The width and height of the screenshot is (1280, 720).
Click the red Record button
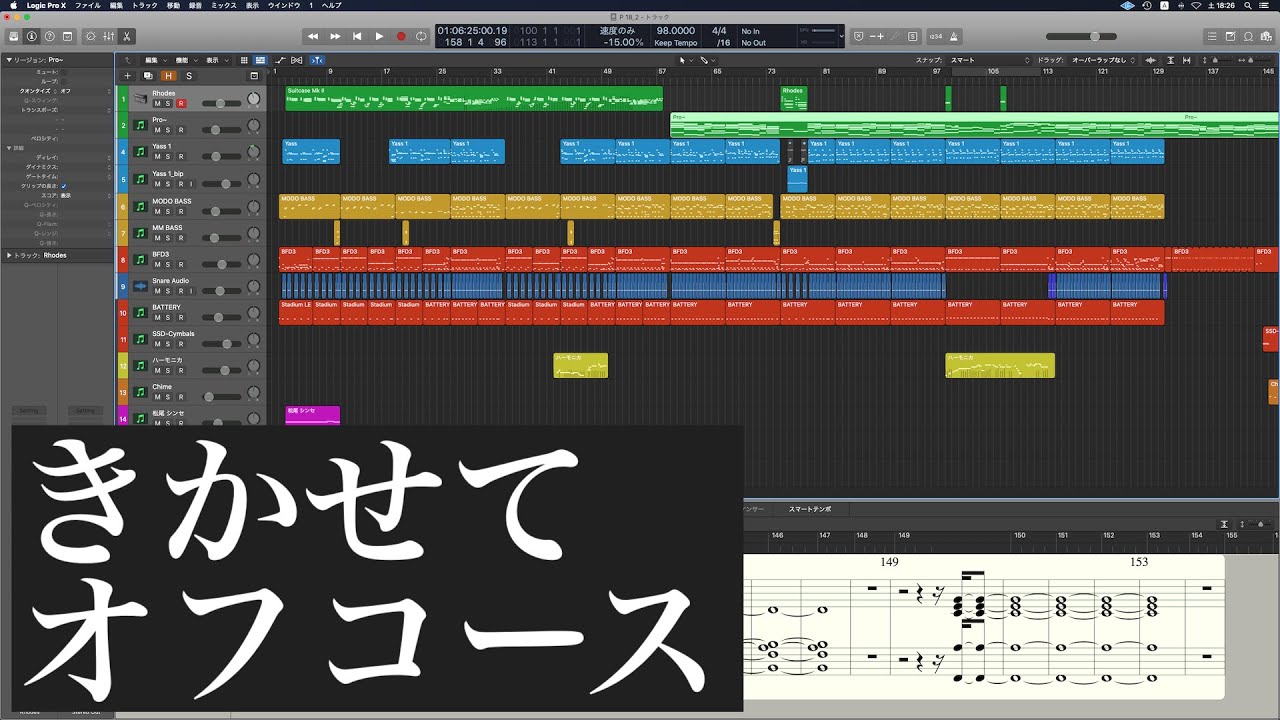point(401,36)
